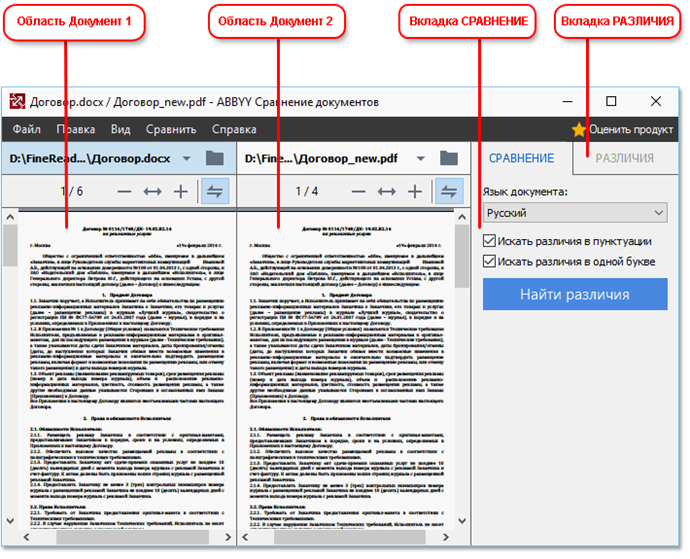Toggle Искать различия в пунктуации checkbox
The image size is (690, 559).
point(489,241)
